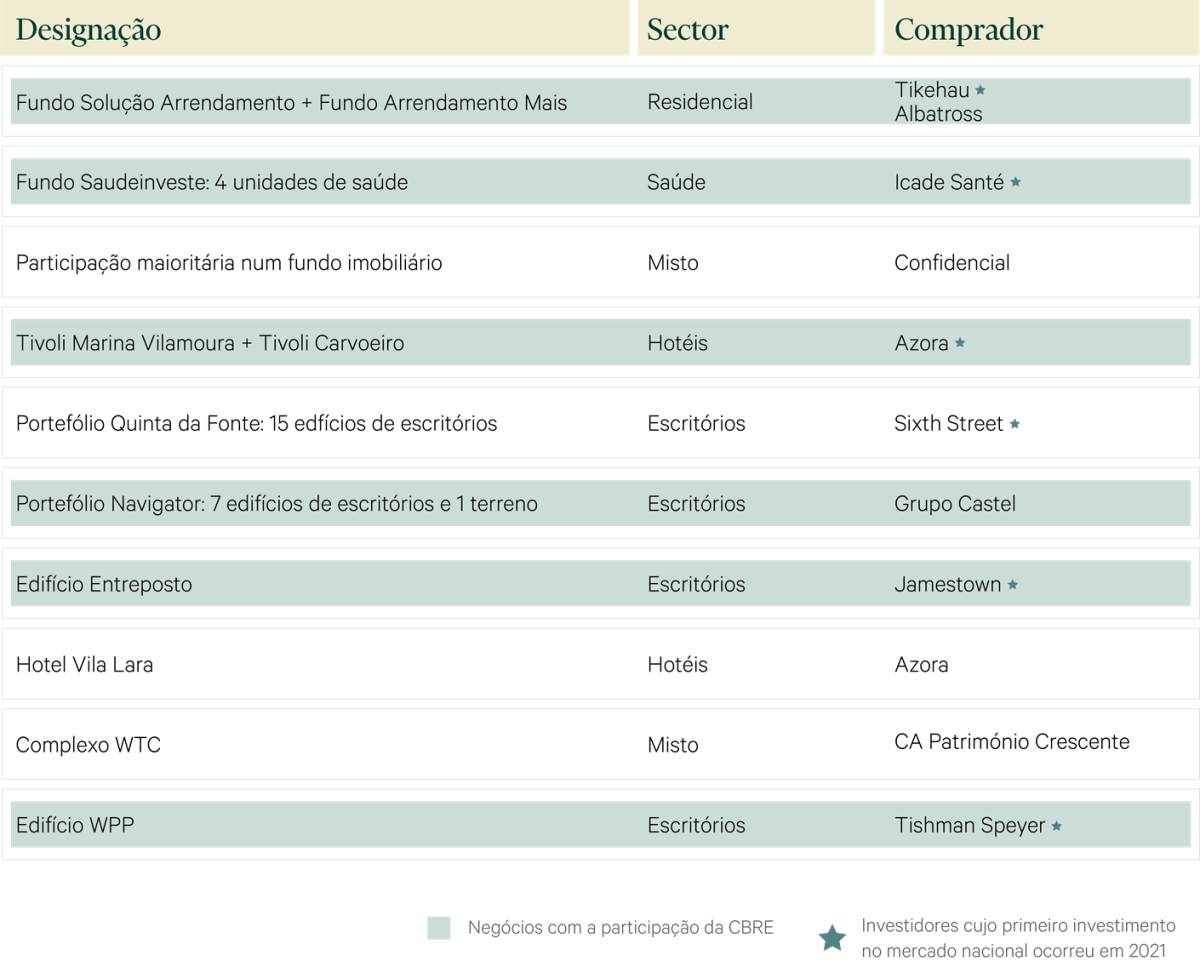Click Misto in the Participação maioritária row
1200x961 pixels.
(x=673, y=263)
